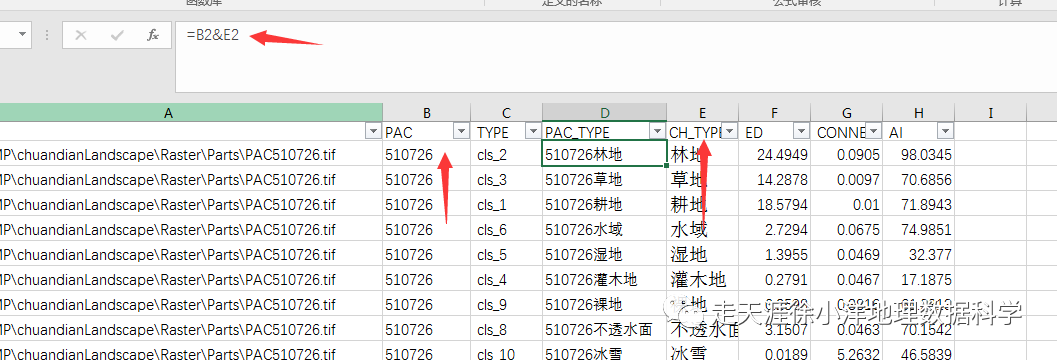
Task: Open the AI column filter dropdown
Action: click(945, 131)
